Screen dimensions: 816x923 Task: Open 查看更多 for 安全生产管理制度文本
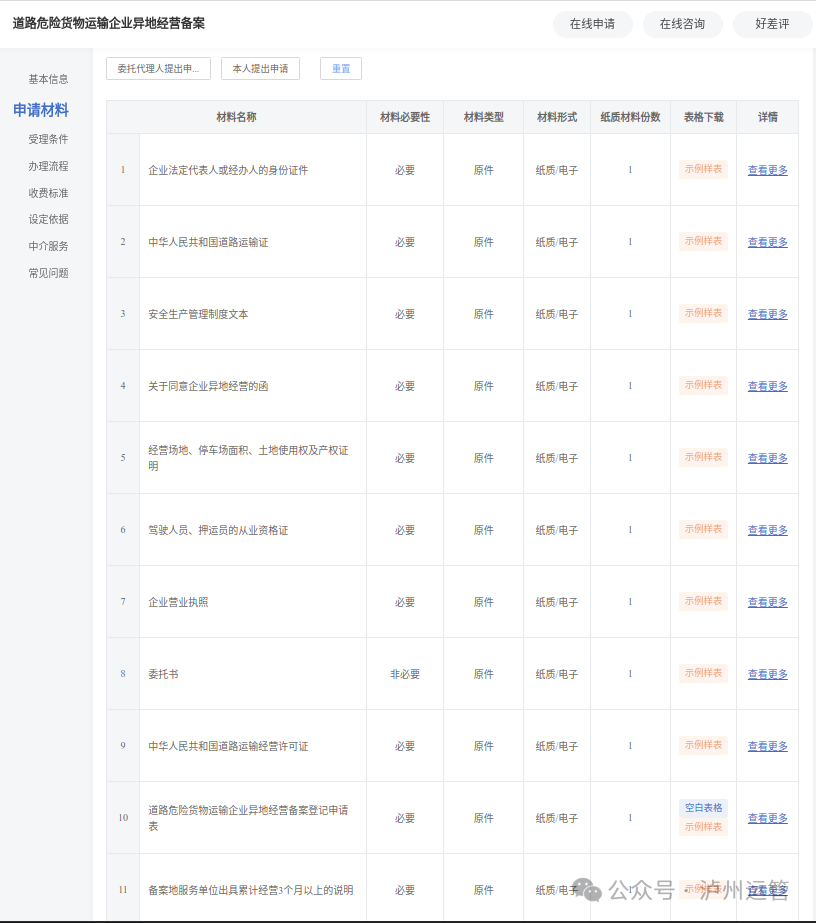(768, 314)
